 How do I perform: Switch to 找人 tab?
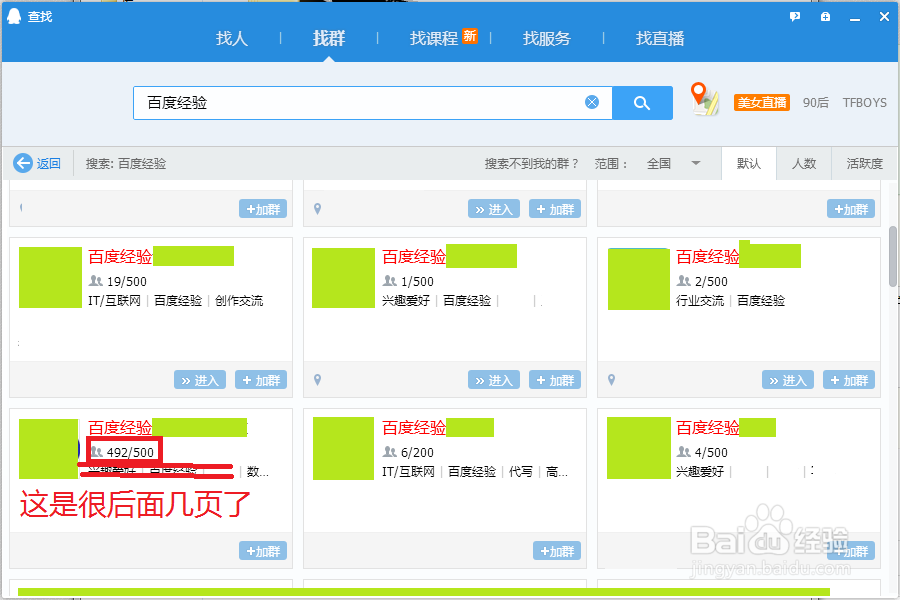pyautogui.click(x=231, y=38)
